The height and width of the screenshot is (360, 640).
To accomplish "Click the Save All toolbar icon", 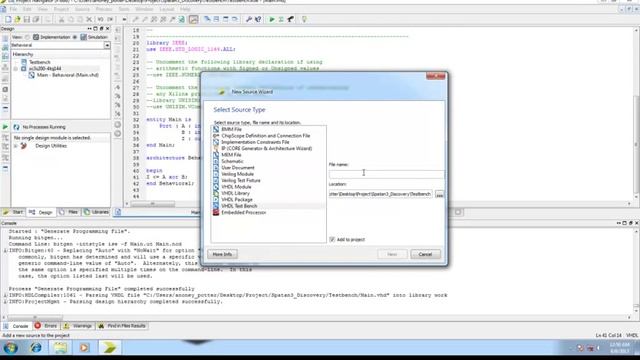I will click(x=36, y=19).
